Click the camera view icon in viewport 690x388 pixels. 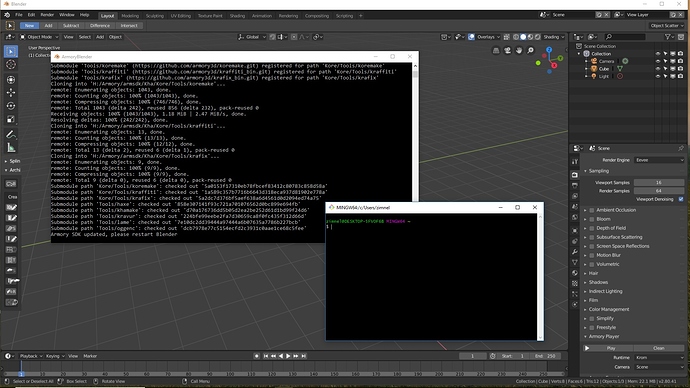[507, 51]
